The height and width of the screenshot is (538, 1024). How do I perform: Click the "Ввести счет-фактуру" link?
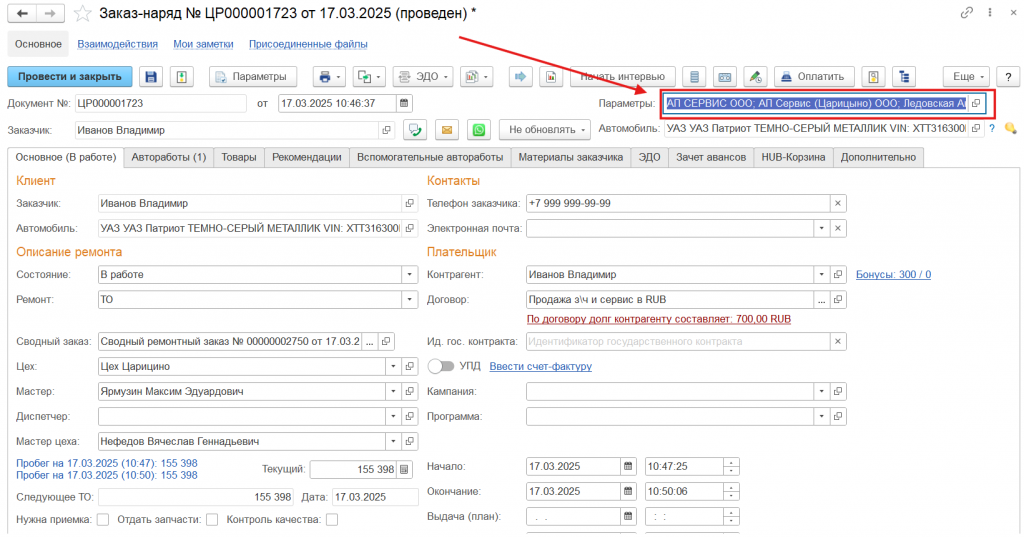[x=540, y=366]
